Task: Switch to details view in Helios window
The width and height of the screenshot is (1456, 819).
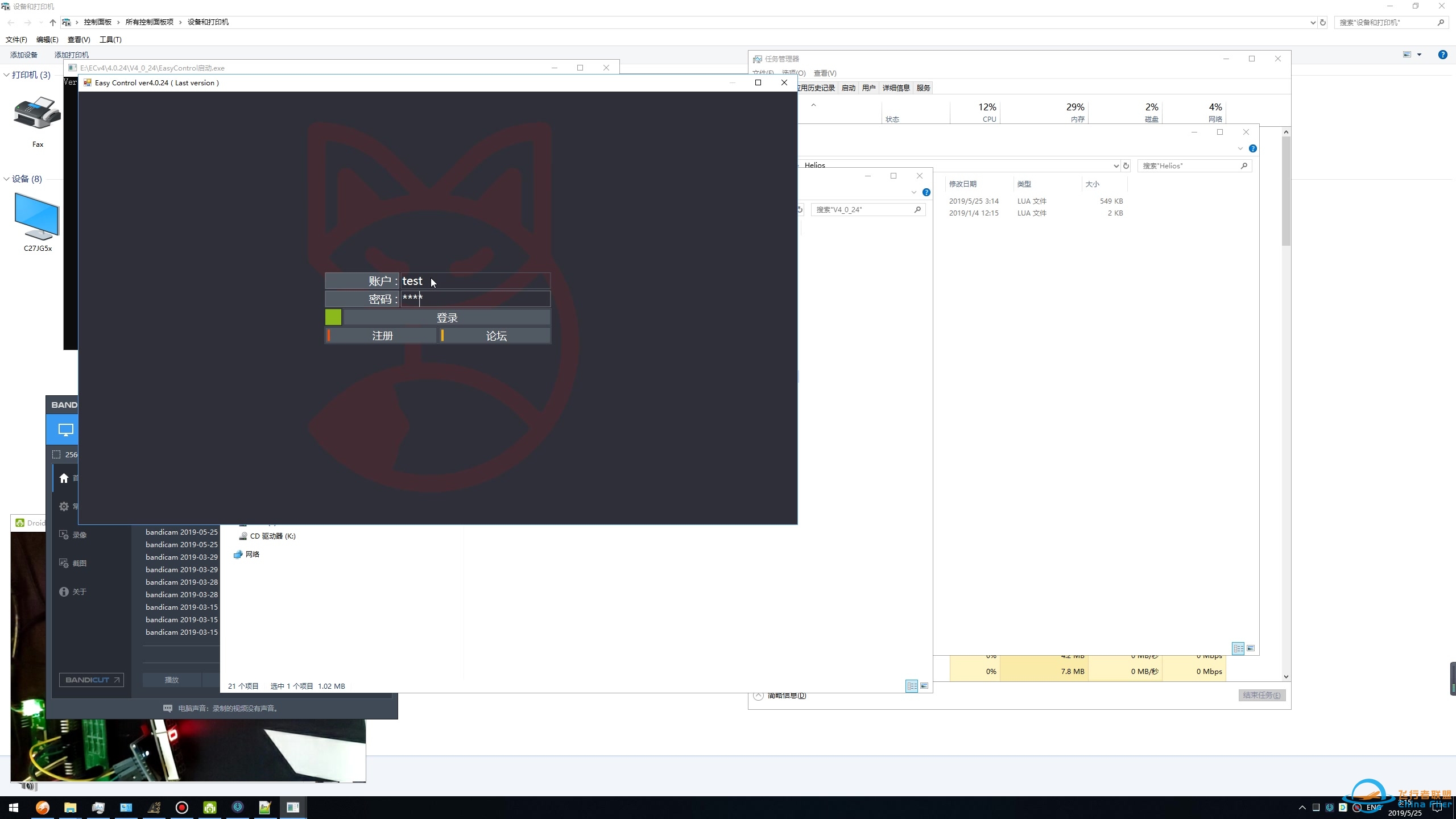Action: tap(1238, 648)
